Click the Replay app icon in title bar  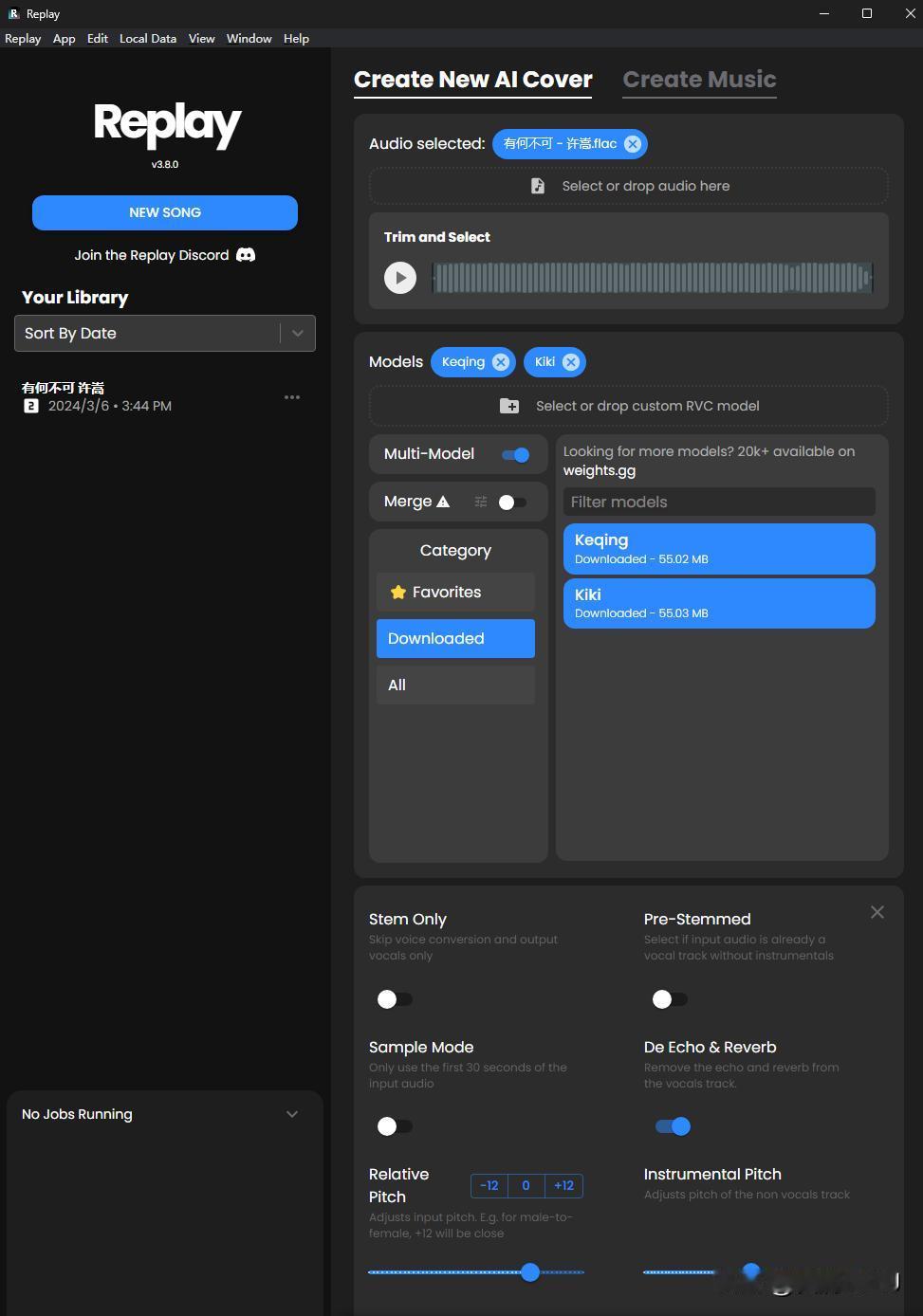13,13
